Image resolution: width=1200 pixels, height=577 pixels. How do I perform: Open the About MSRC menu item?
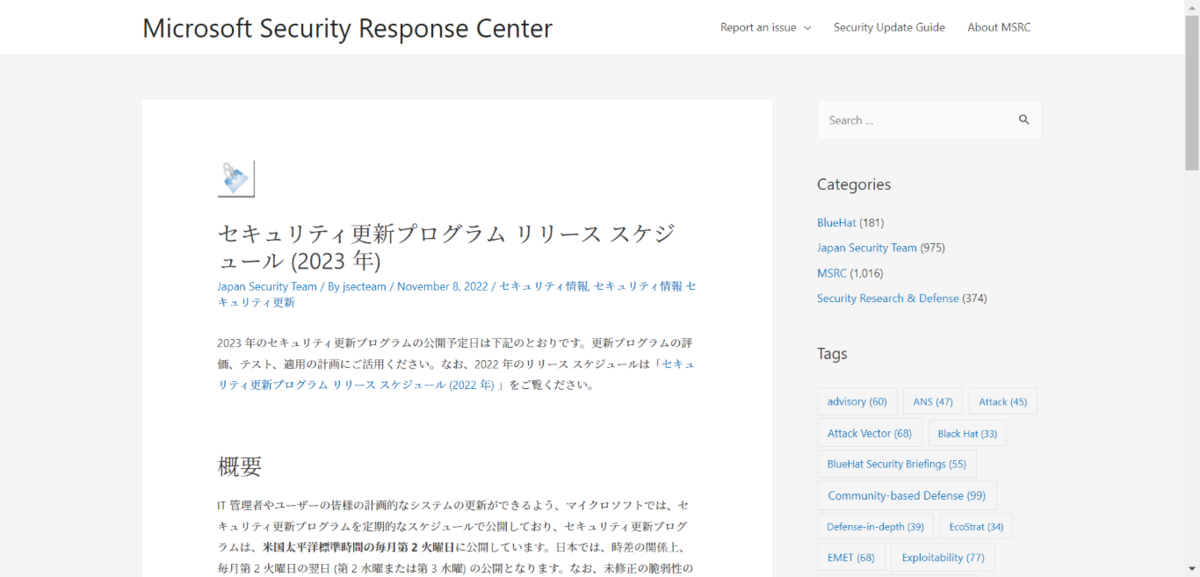pos(999,27)
